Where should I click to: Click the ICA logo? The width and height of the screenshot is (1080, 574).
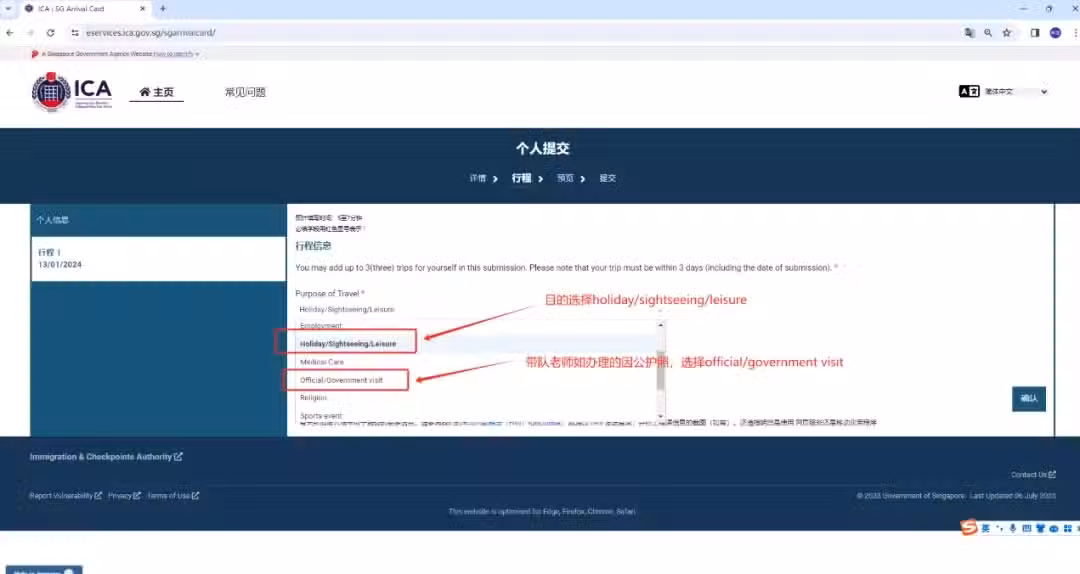72,92
